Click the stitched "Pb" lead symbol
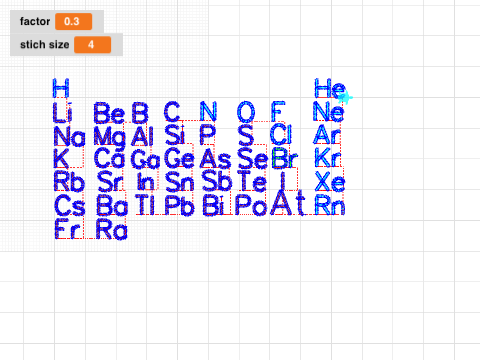The height and width of the screenshot is (360, 480). point(180,205)
